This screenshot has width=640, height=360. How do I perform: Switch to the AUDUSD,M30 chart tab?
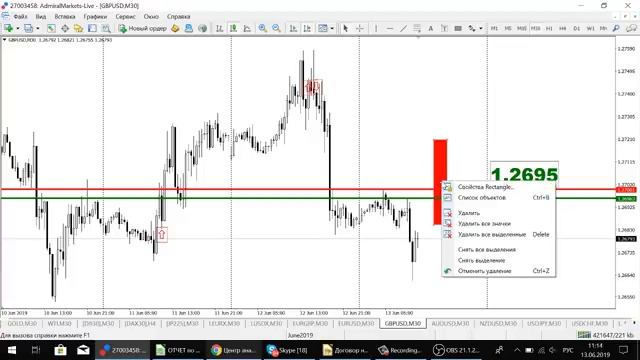(x=450, y=323)
